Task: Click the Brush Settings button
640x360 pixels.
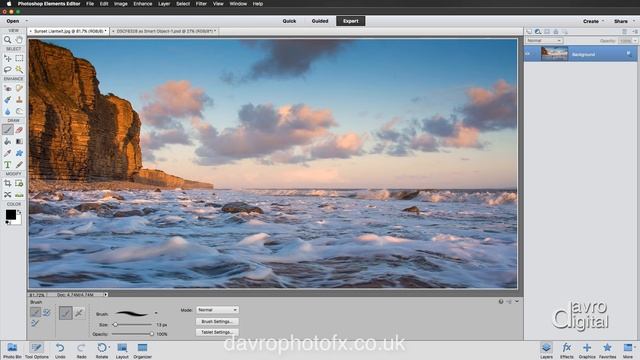Action: click(x=217, y=321)
